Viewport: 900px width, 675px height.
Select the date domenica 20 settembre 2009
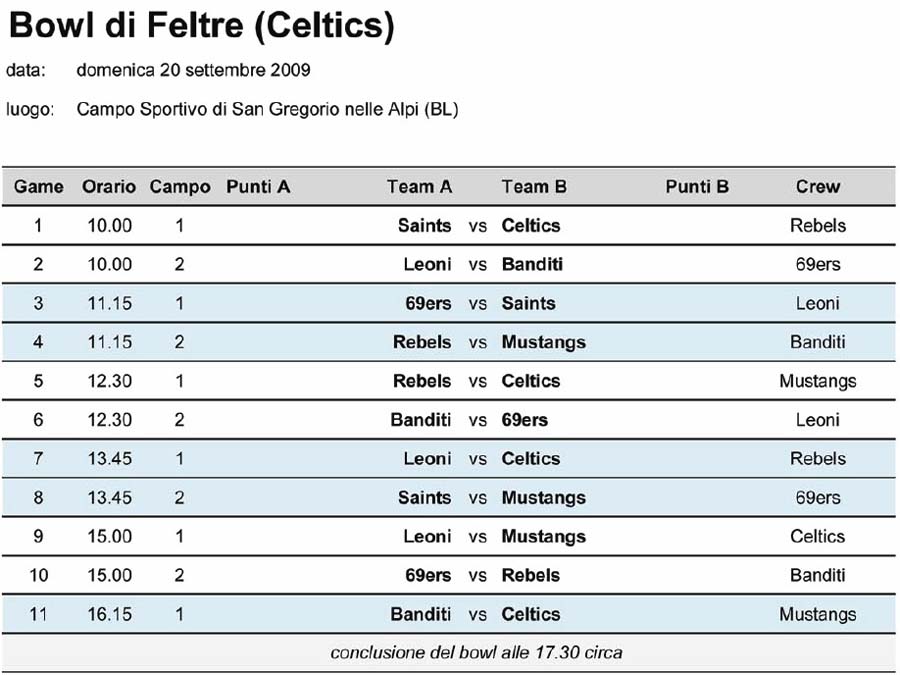(193, 70)
